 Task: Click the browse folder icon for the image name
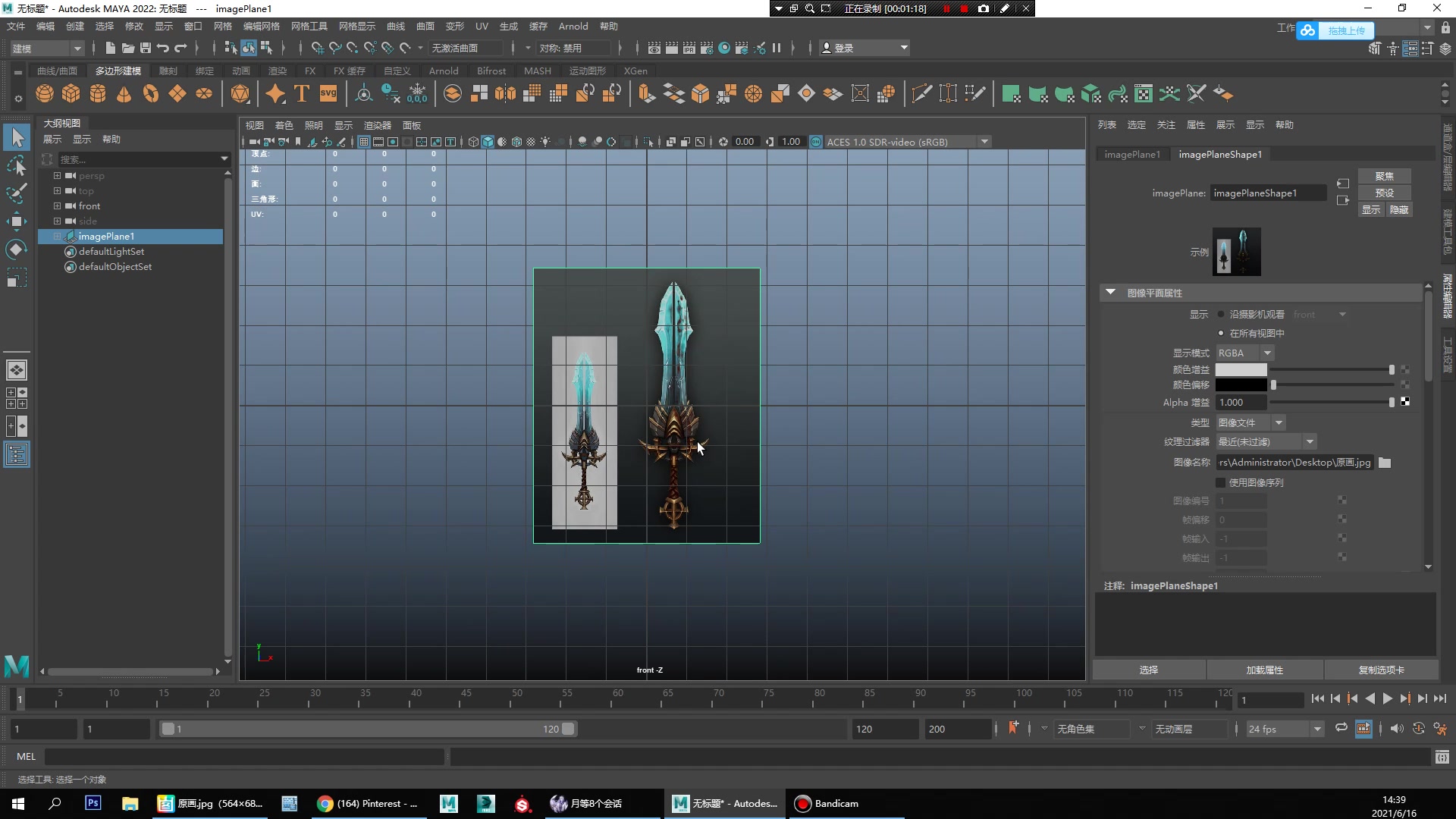[1385, 463]
